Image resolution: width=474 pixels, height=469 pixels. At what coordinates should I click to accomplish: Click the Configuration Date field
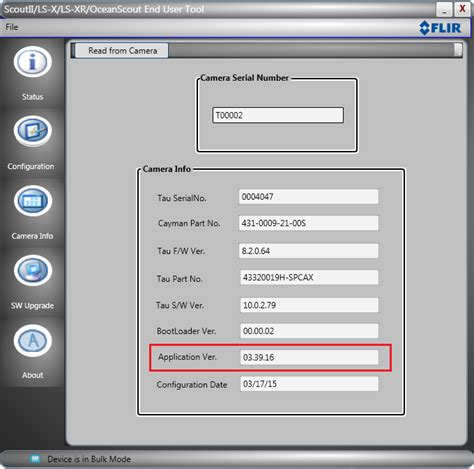(x=309, y=384)
